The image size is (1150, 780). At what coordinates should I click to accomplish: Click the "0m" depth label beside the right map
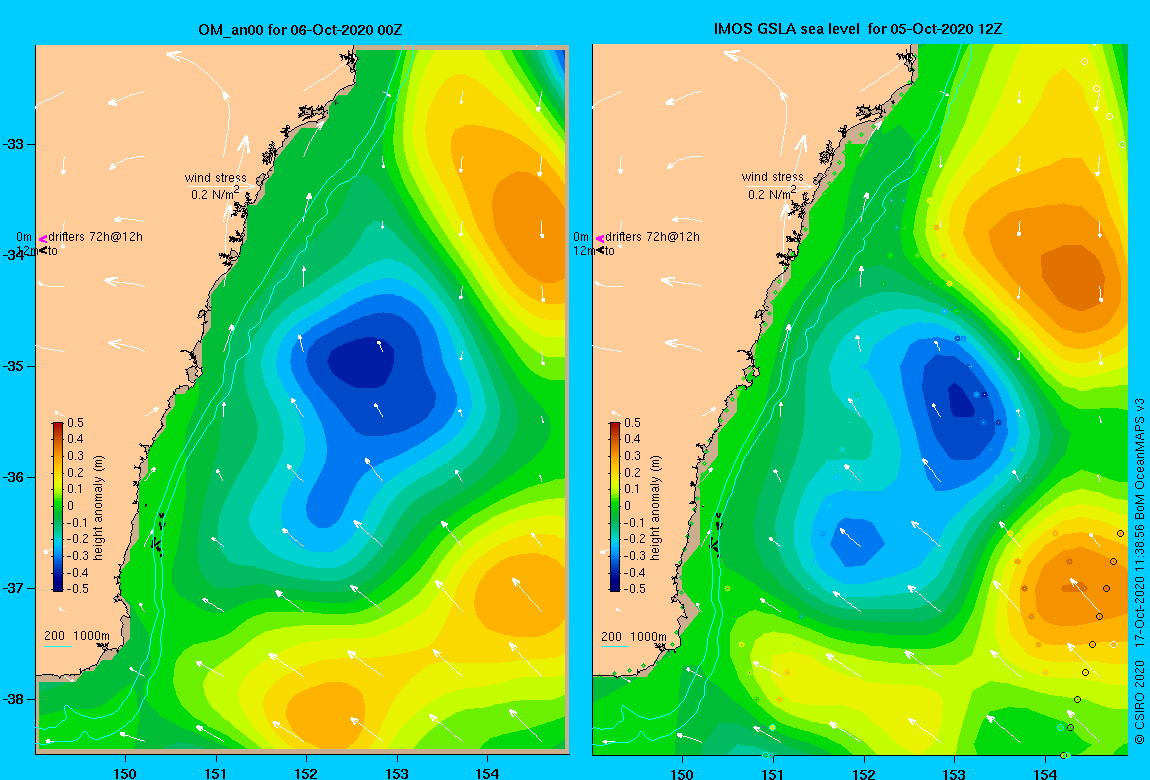[581, 237]
